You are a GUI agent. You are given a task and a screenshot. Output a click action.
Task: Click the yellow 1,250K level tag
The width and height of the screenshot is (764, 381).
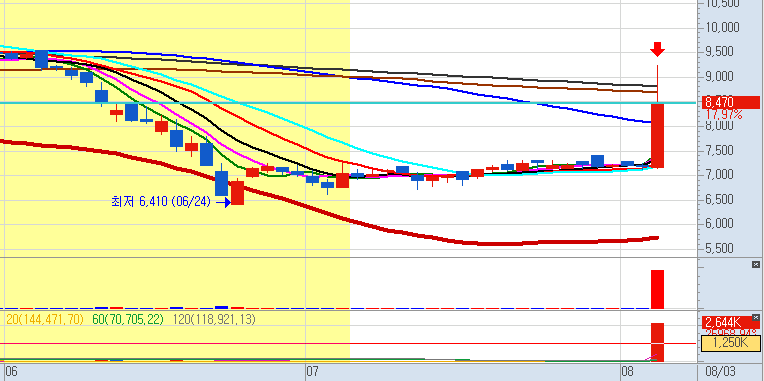730,343
